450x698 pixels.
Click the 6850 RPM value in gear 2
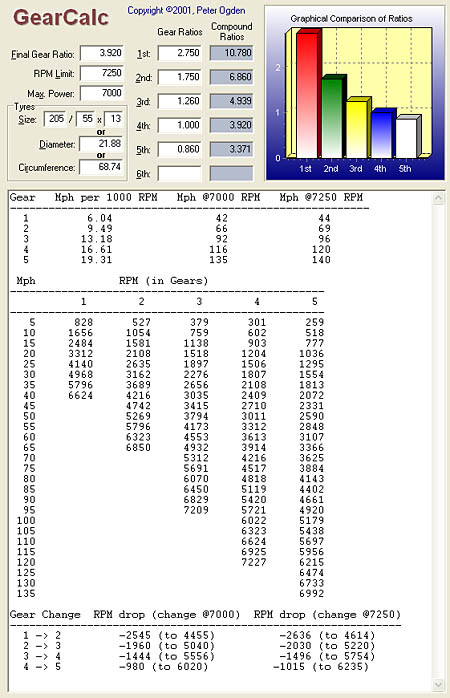pos(138,447)
